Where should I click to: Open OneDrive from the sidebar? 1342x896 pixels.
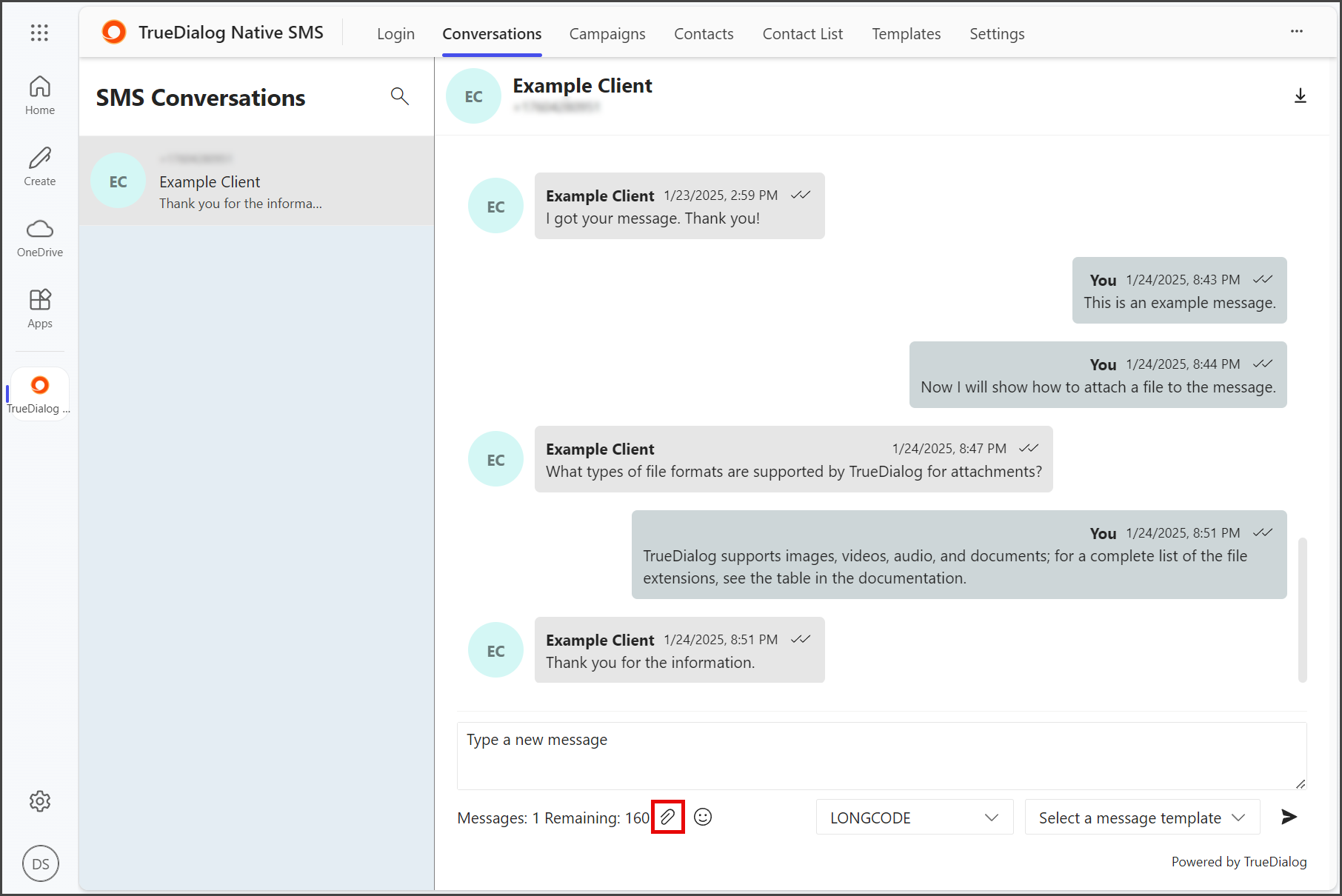pos(40,238)
